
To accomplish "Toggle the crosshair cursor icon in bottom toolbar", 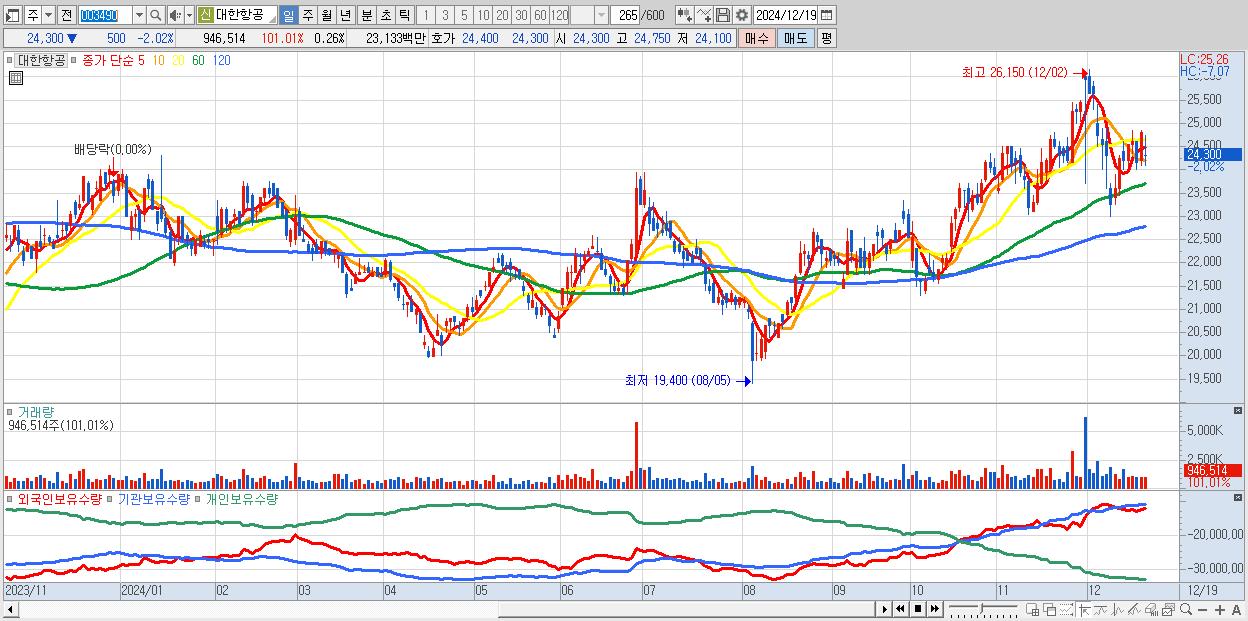I will pos(1084,609).
